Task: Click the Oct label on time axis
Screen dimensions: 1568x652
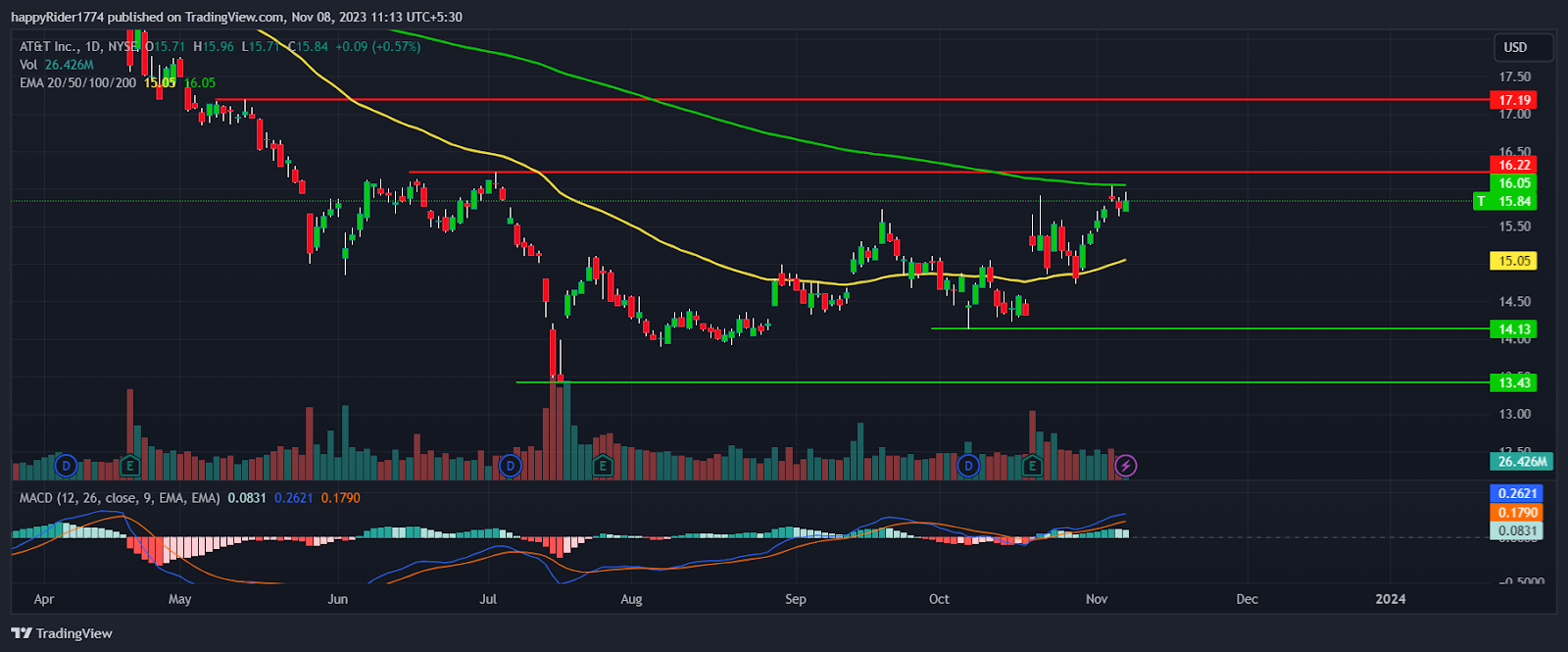Action: click(x=939, y=599)
